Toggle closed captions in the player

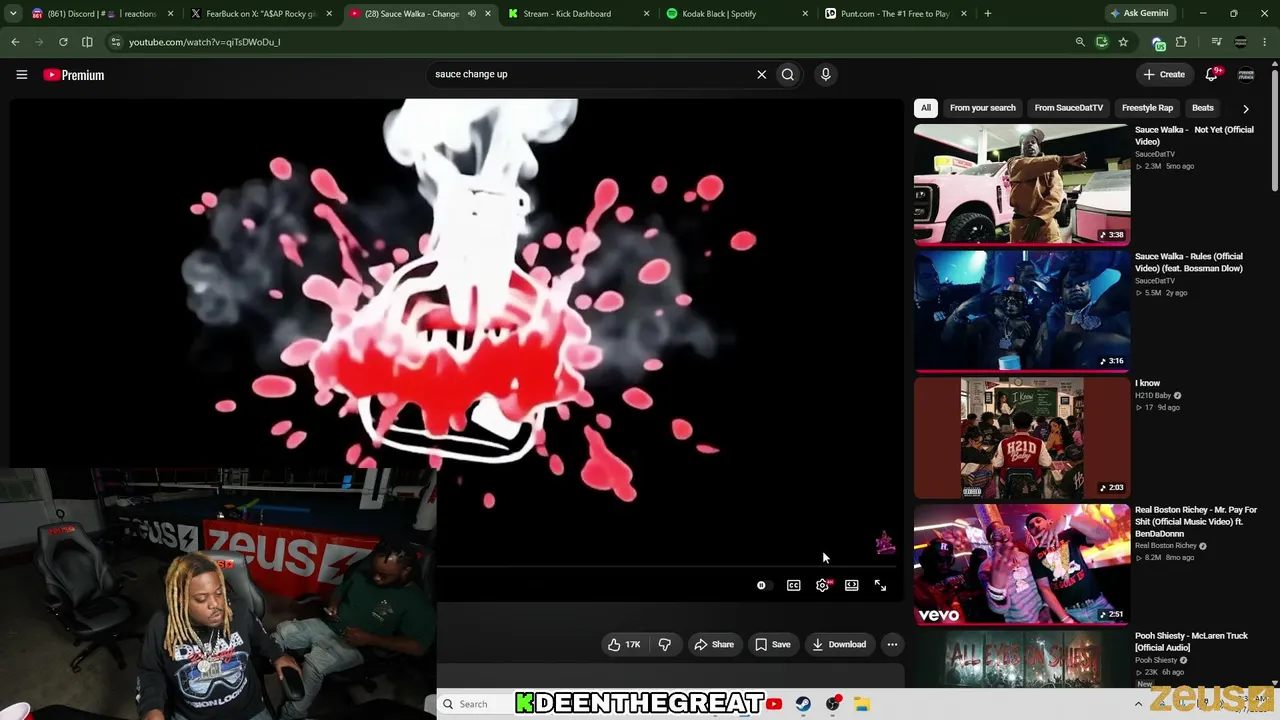tap(793, 585)
